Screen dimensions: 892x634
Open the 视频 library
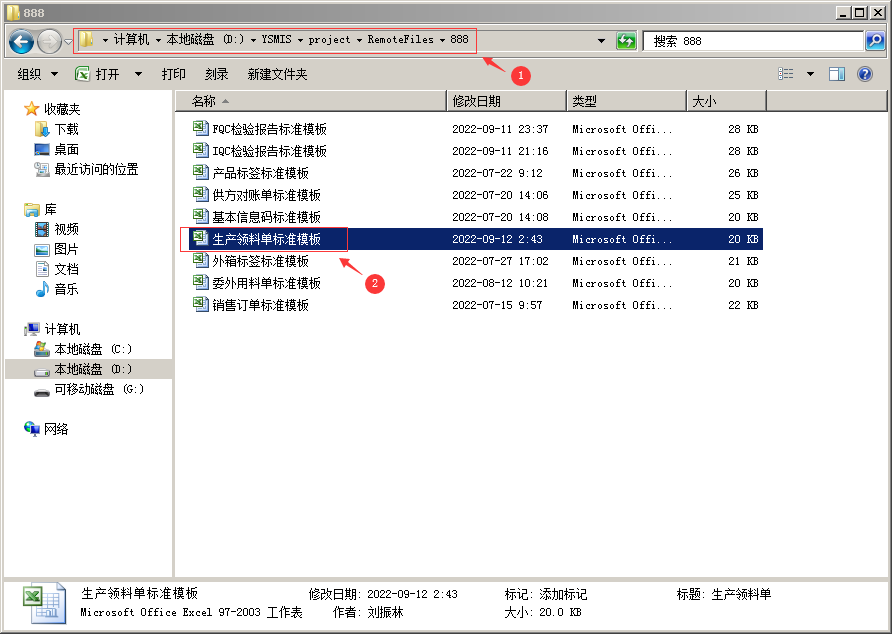tap(66, 229)
